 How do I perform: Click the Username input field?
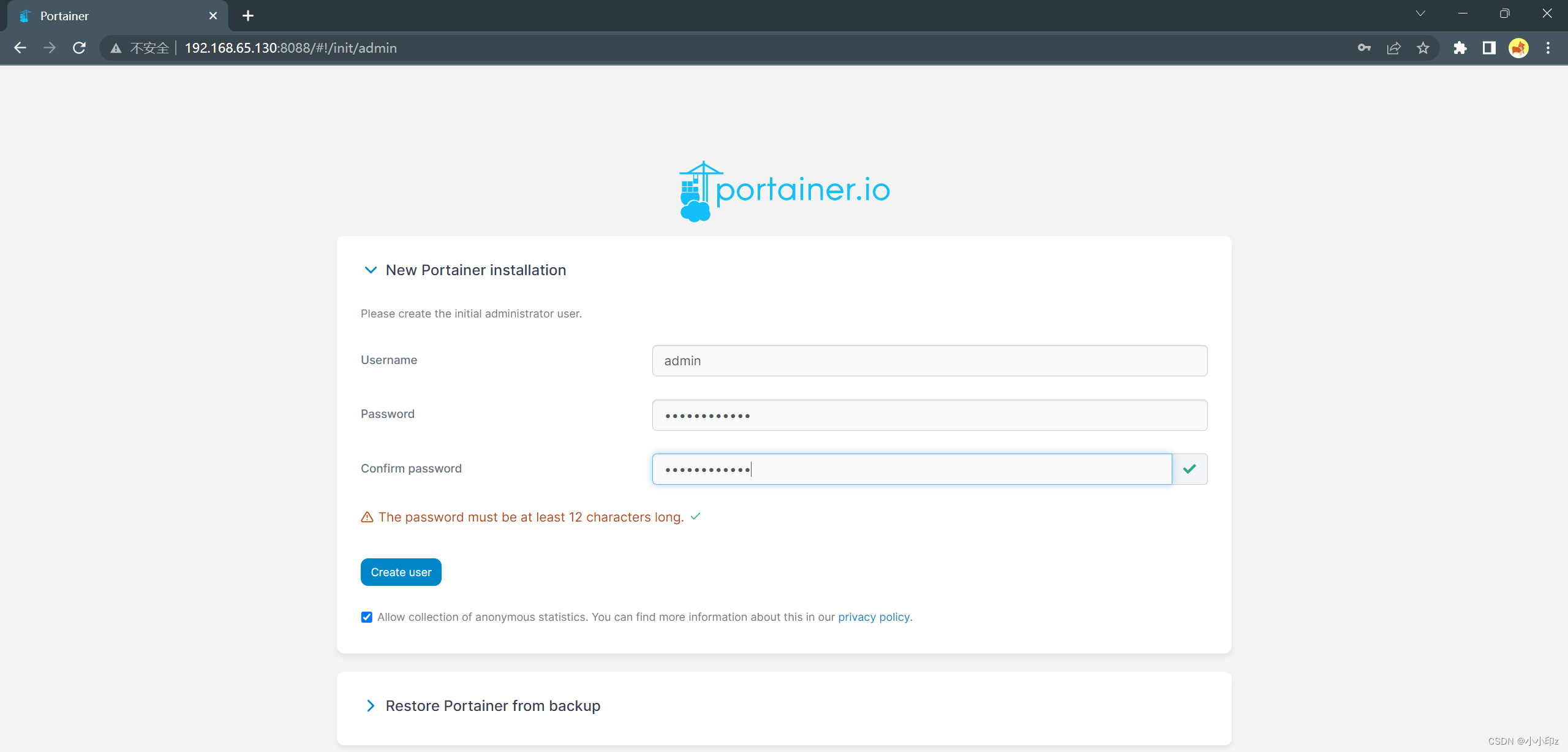929,361
